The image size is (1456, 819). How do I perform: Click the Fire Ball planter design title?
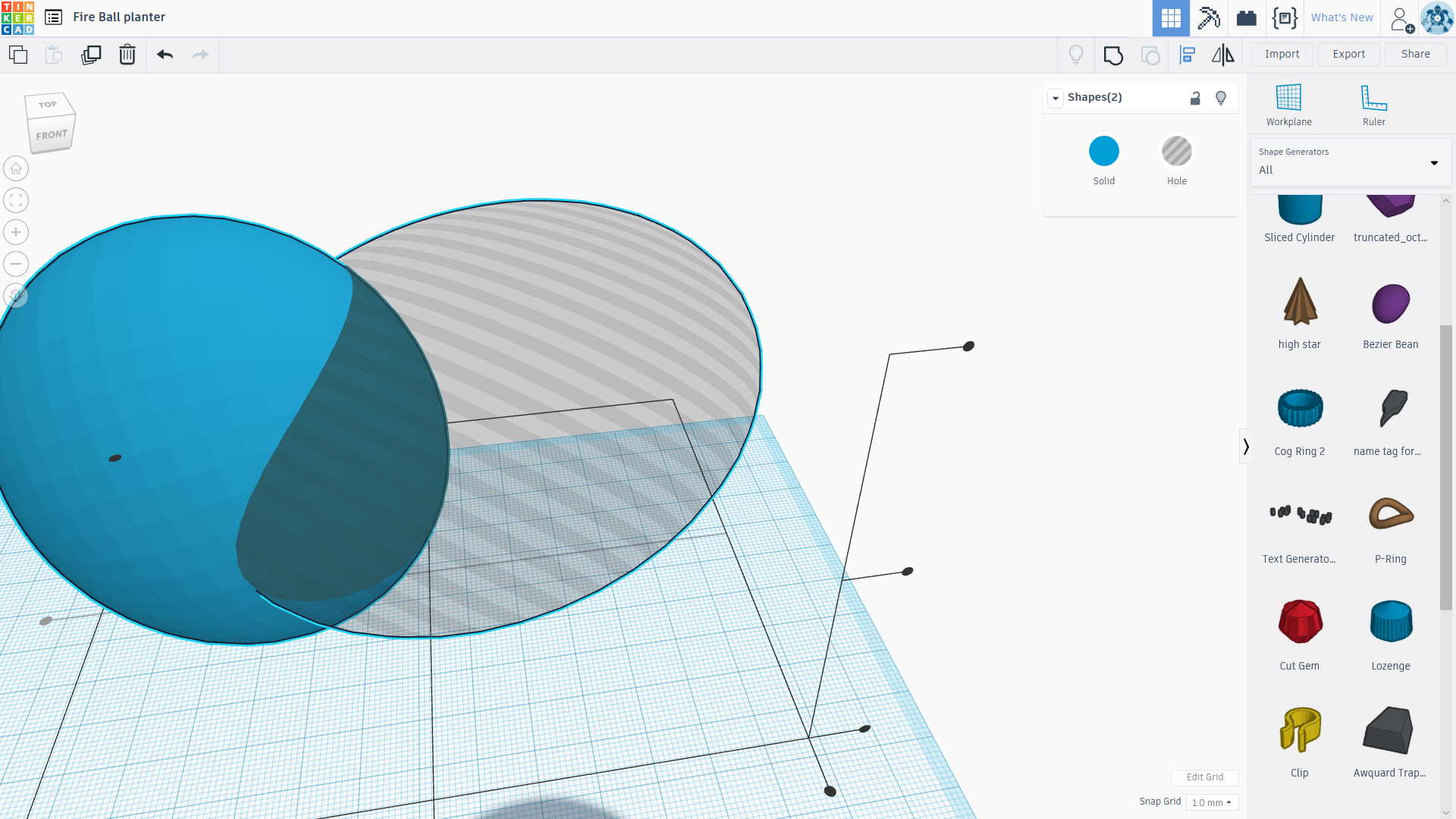(x=119, y=17)
